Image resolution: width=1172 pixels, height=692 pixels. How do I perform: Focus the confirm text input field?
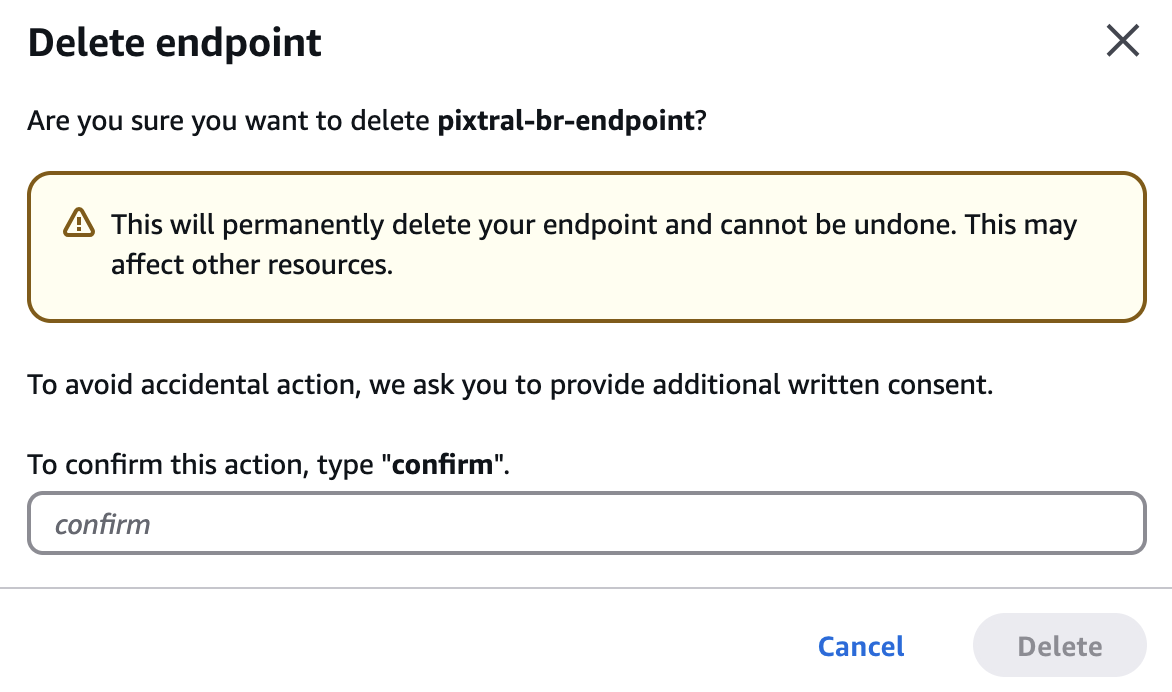[586, 523]
